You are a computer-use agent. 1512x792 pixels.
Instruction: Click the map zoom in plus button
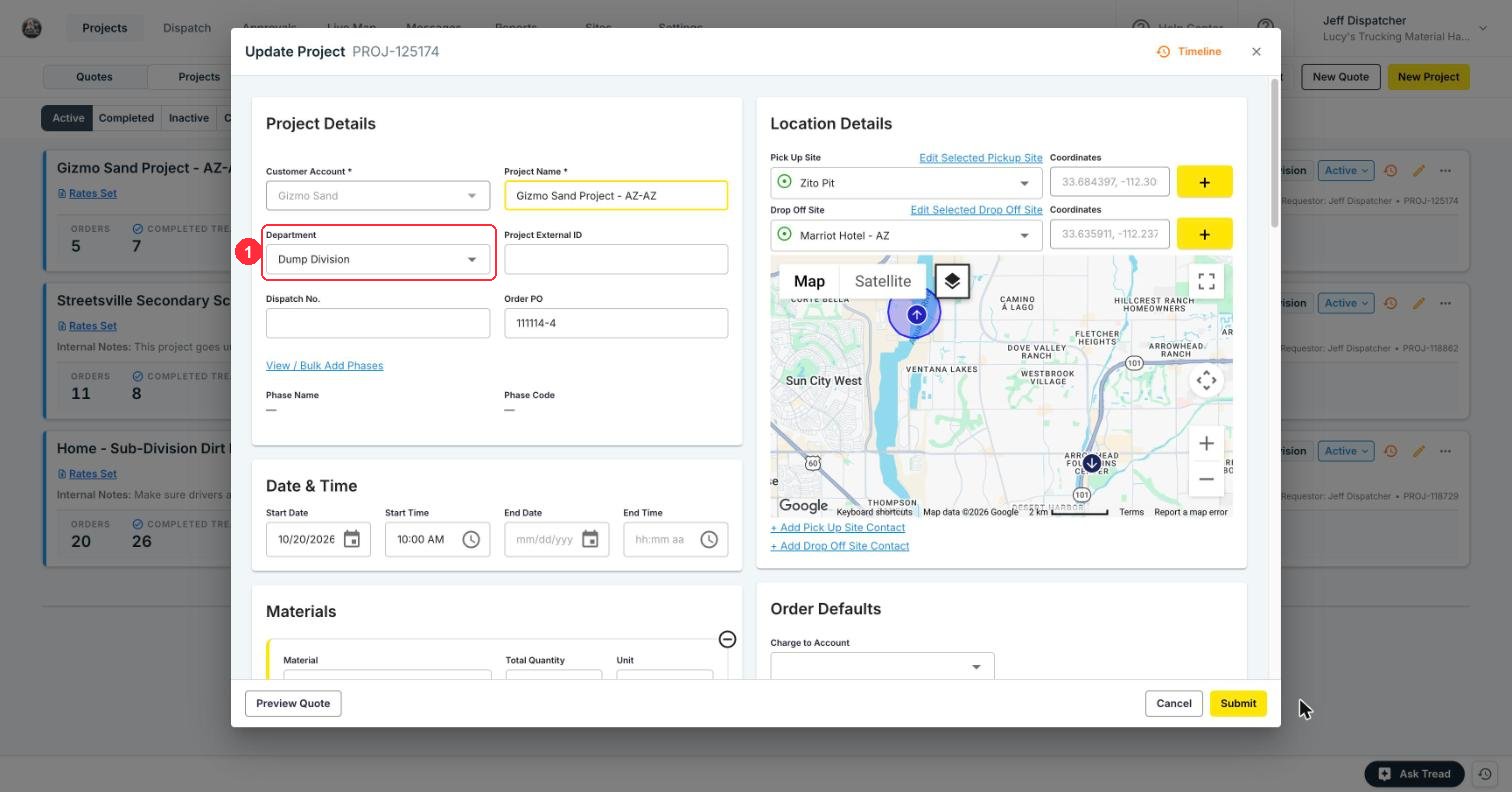pyautogui.click(x=1206, y=444)
